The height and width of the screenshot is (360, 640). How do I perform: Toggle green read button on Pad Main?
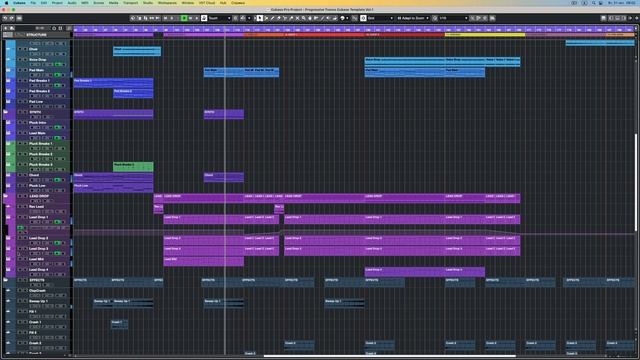click(58, 75)
